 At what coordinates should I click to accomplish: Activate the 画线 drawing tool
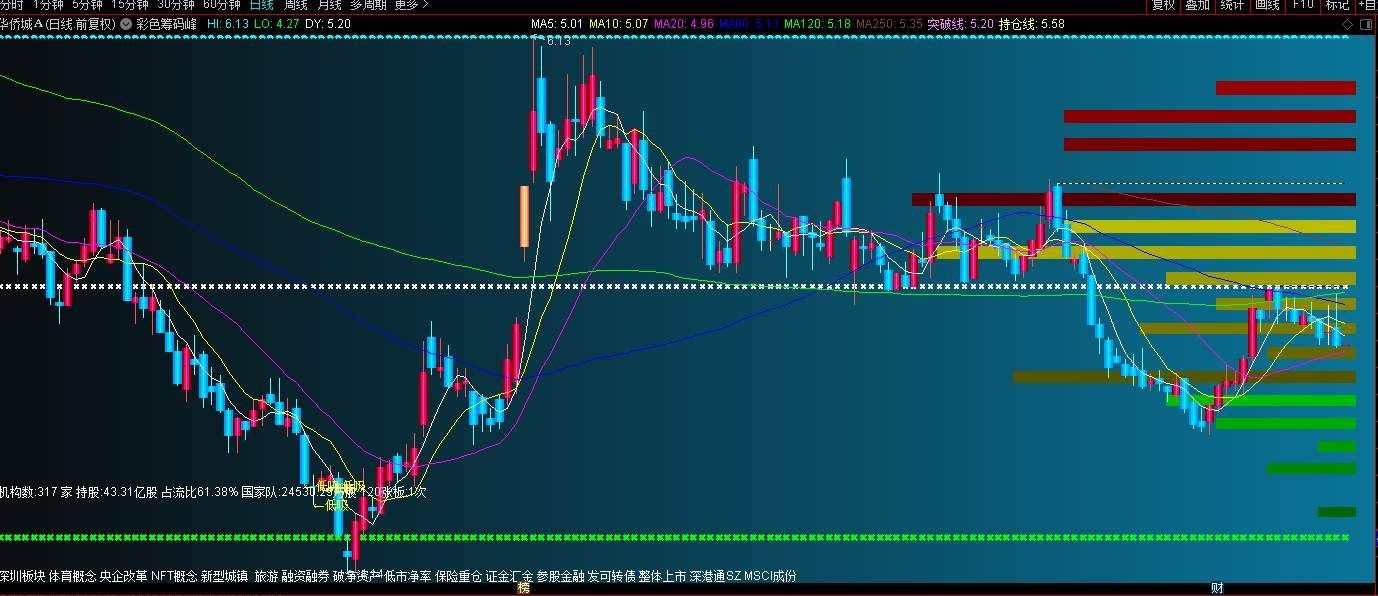(x=1267, y=5)
